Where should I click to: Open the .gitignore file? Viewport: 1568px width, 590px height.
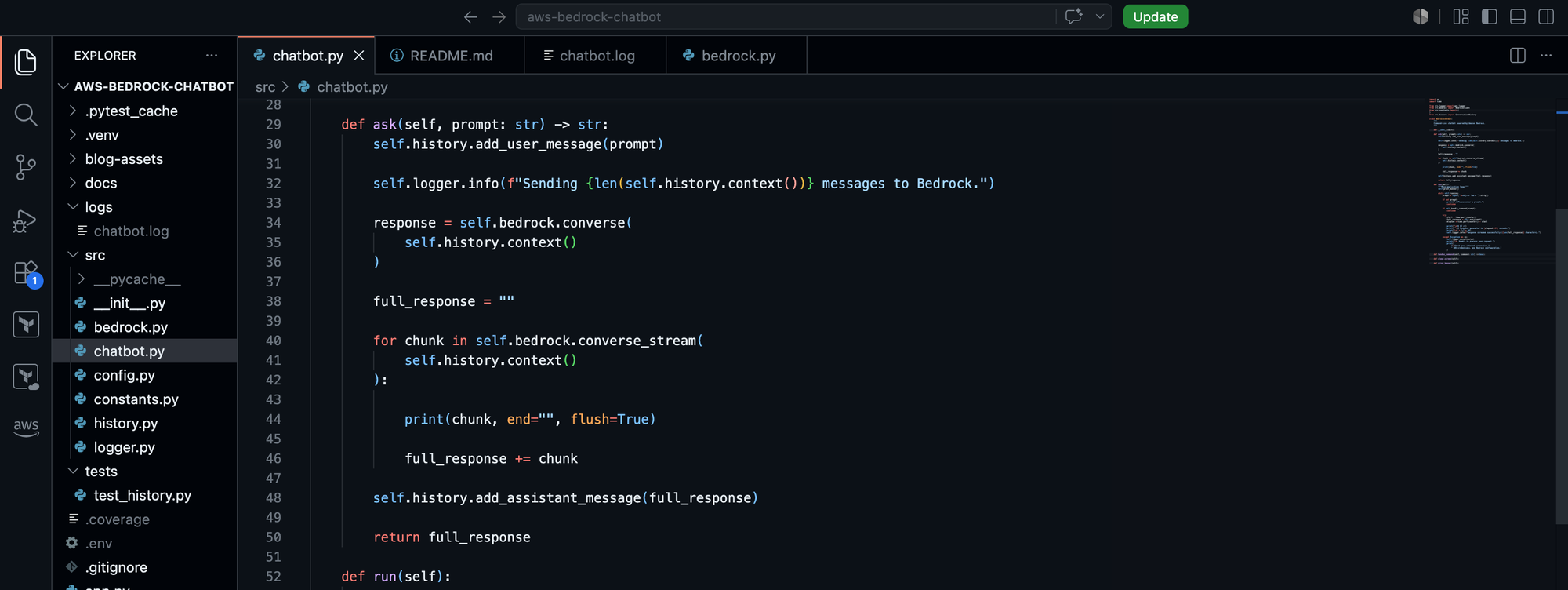145,567
